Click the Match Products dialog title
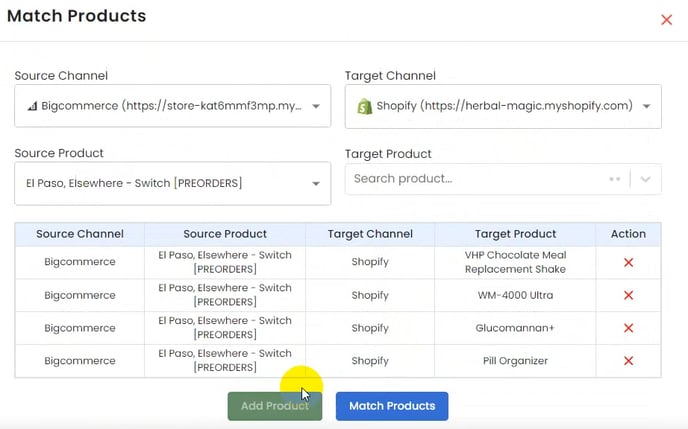The height and width of the screenshot is (429, 688). click(x=77, y=16)
